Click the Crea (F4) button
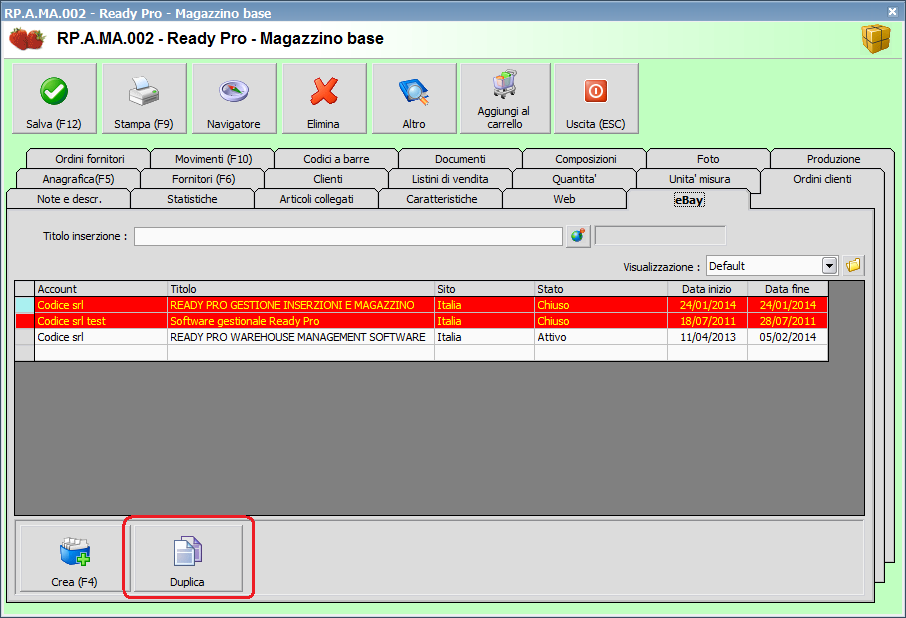Image resolution: width=906 pixels, height=618 pixels. [73, 558]
